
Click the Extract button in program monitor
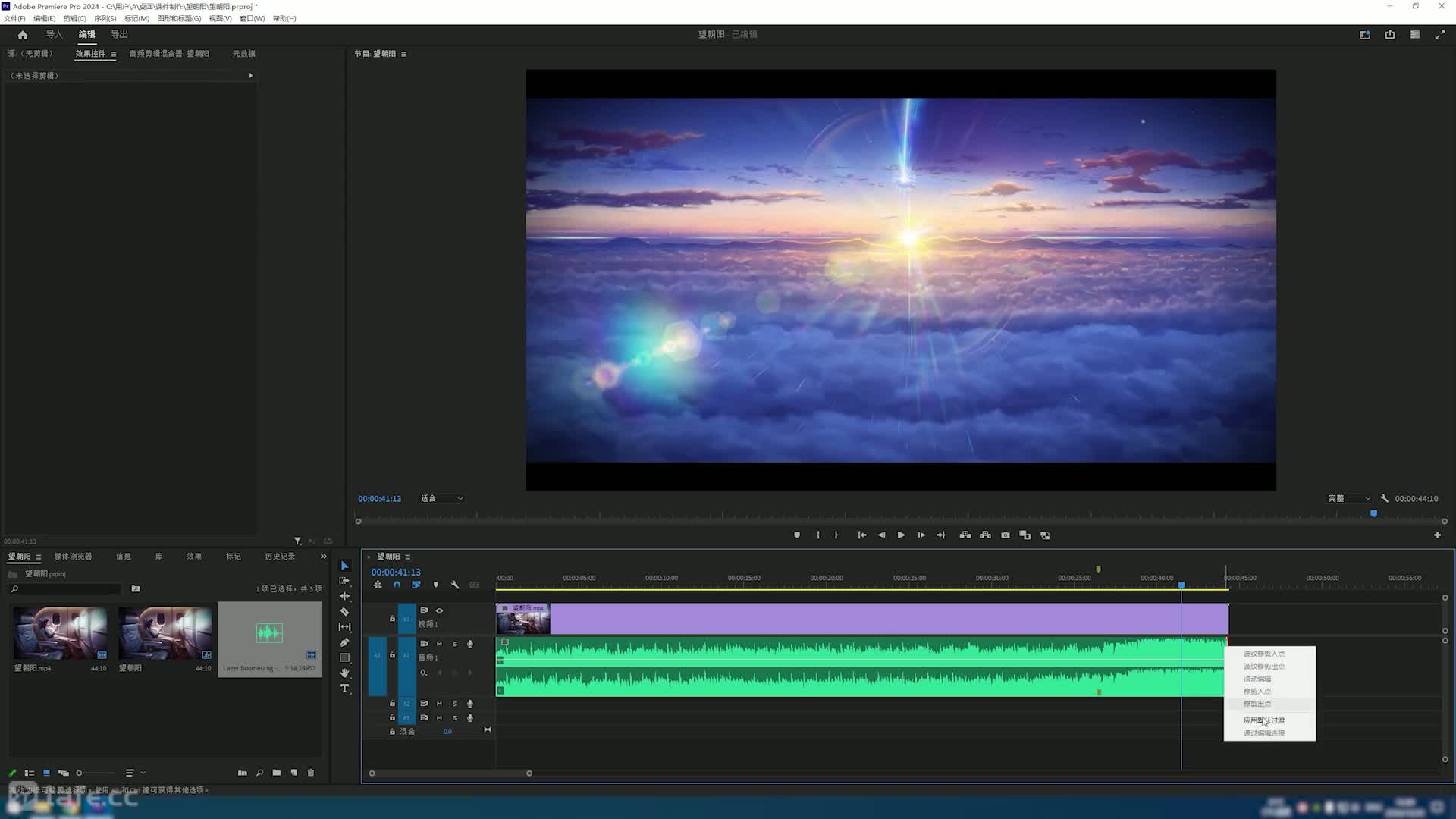tap(985, 535)
